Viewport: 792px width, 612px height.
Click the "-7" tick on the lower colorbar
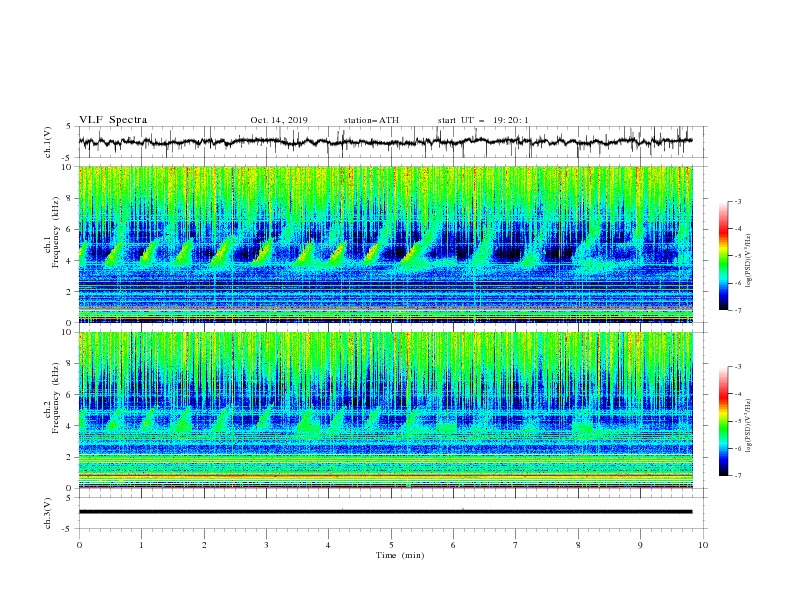[738, 476]
